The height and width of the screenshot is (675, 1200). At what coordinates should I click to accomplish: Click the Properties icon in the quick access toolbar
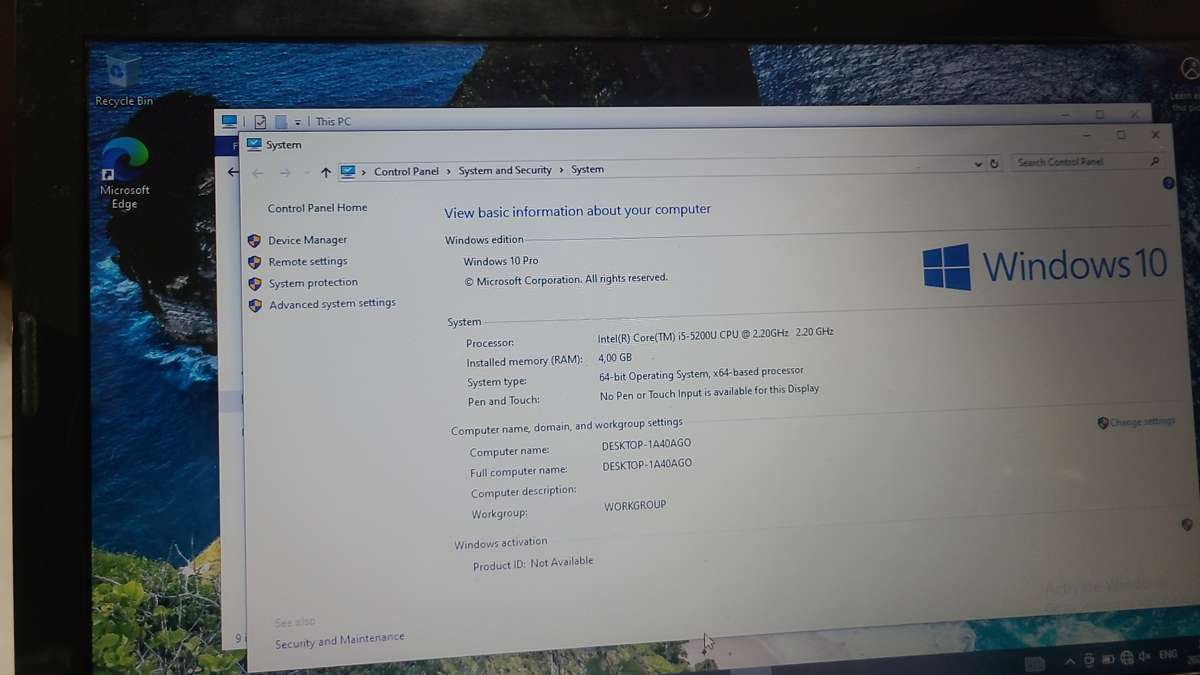[x=260, y=120]
